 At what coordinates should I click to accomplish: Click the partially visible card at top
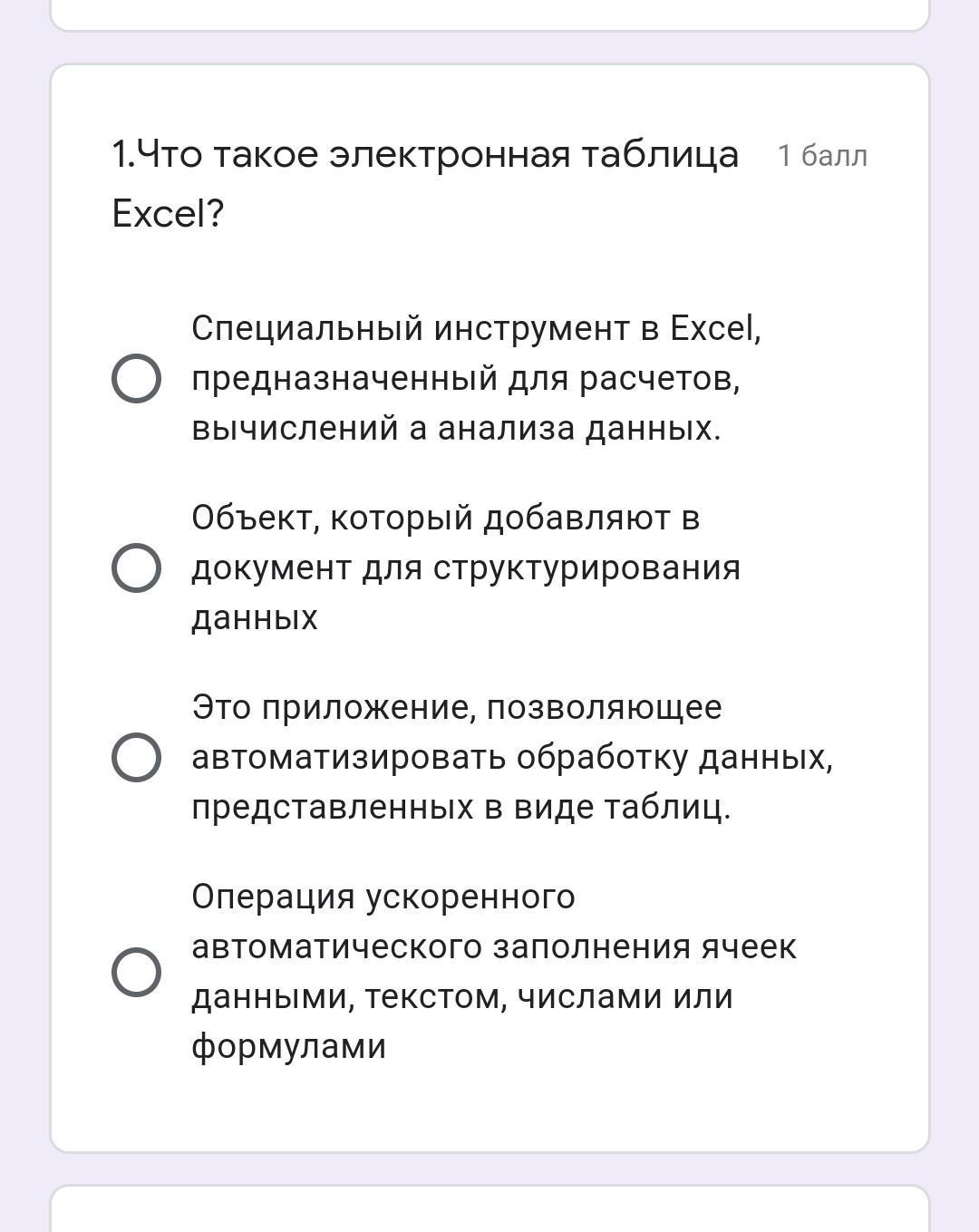pyautogui.click(x=489, y=14)
